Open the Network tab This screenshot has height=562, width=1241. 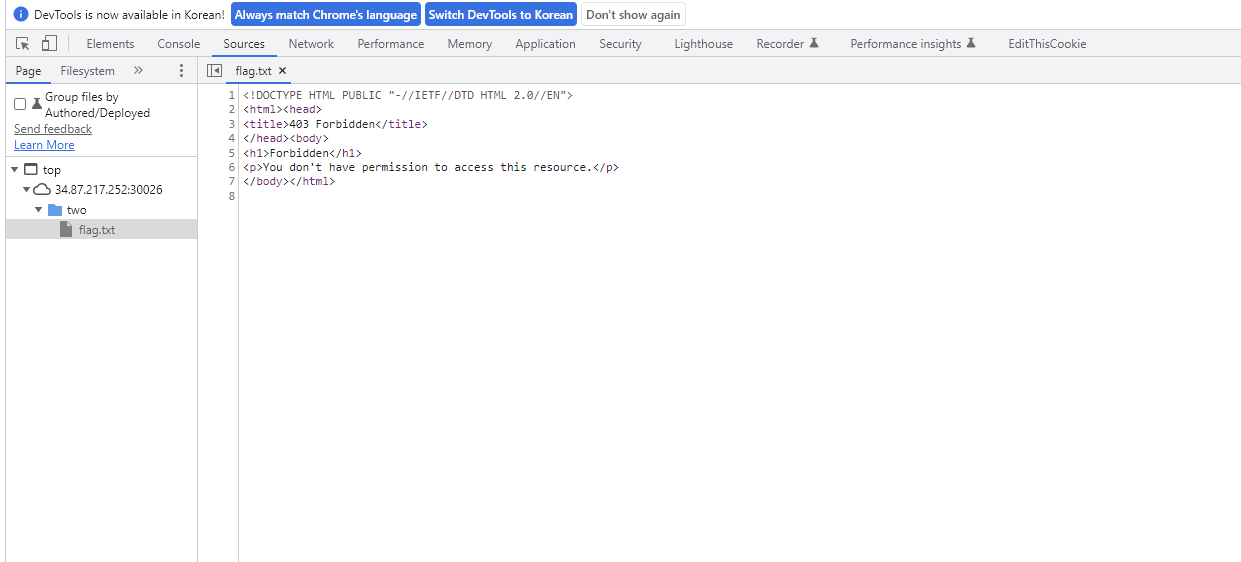[x=311, y=44]
